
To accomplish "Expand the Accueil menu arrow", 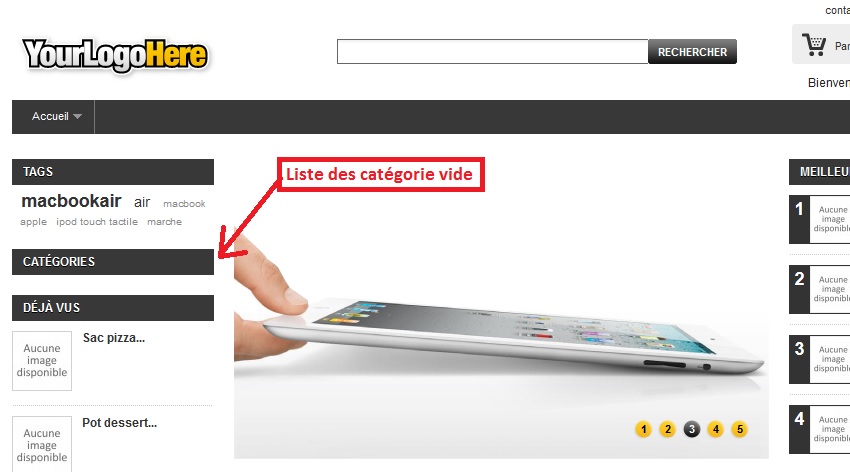I will (78, 117).
